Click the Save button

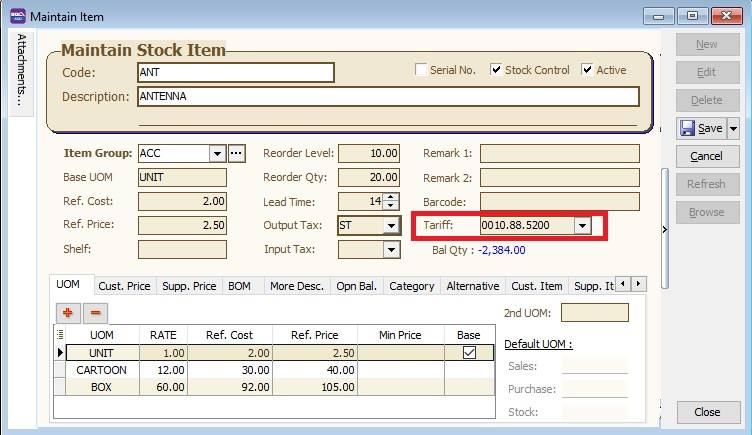pyautogui.click(x=702, y=128)
